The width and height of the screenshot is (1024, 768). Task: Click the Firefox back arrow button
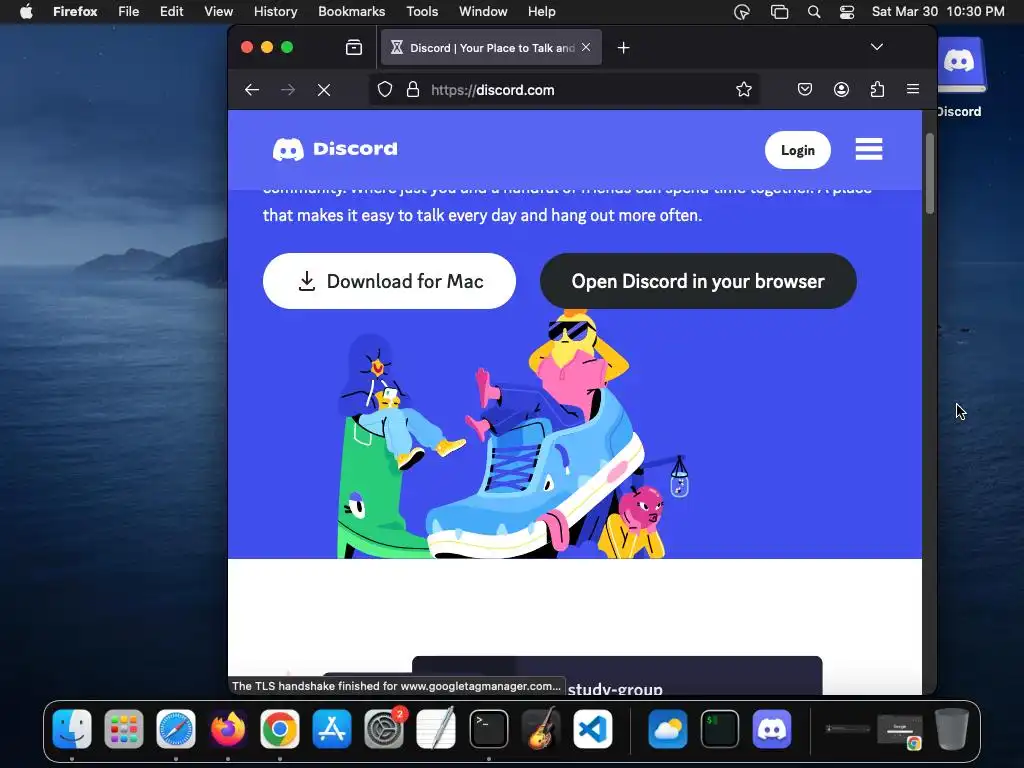[x=252, y=90]
